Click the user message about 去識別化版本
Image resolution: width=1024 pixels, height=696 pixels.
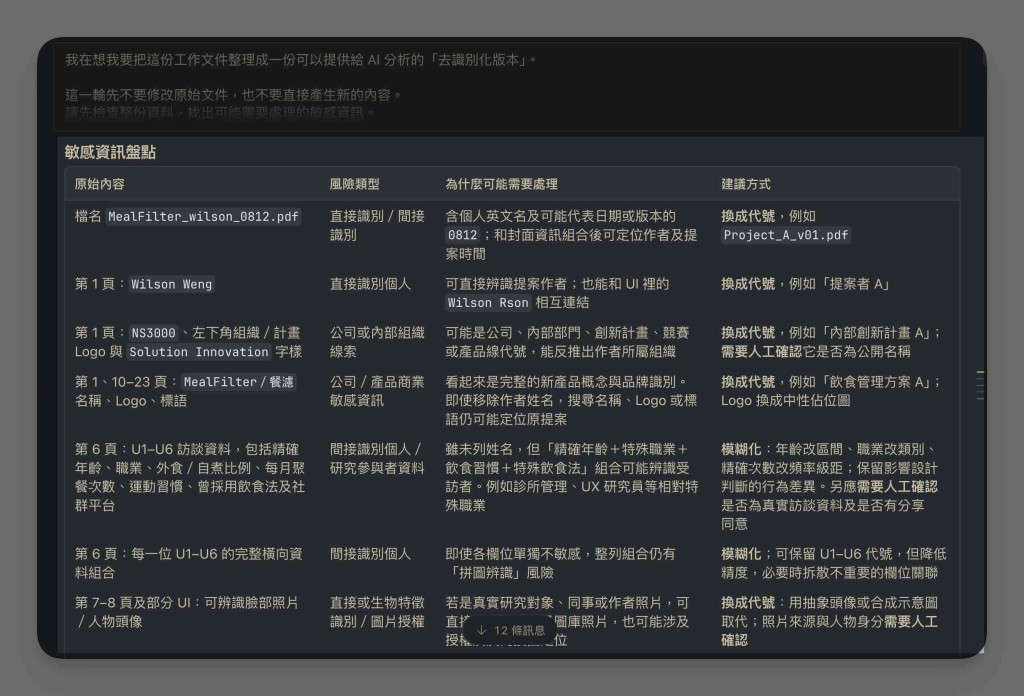(x=507, y=86)
